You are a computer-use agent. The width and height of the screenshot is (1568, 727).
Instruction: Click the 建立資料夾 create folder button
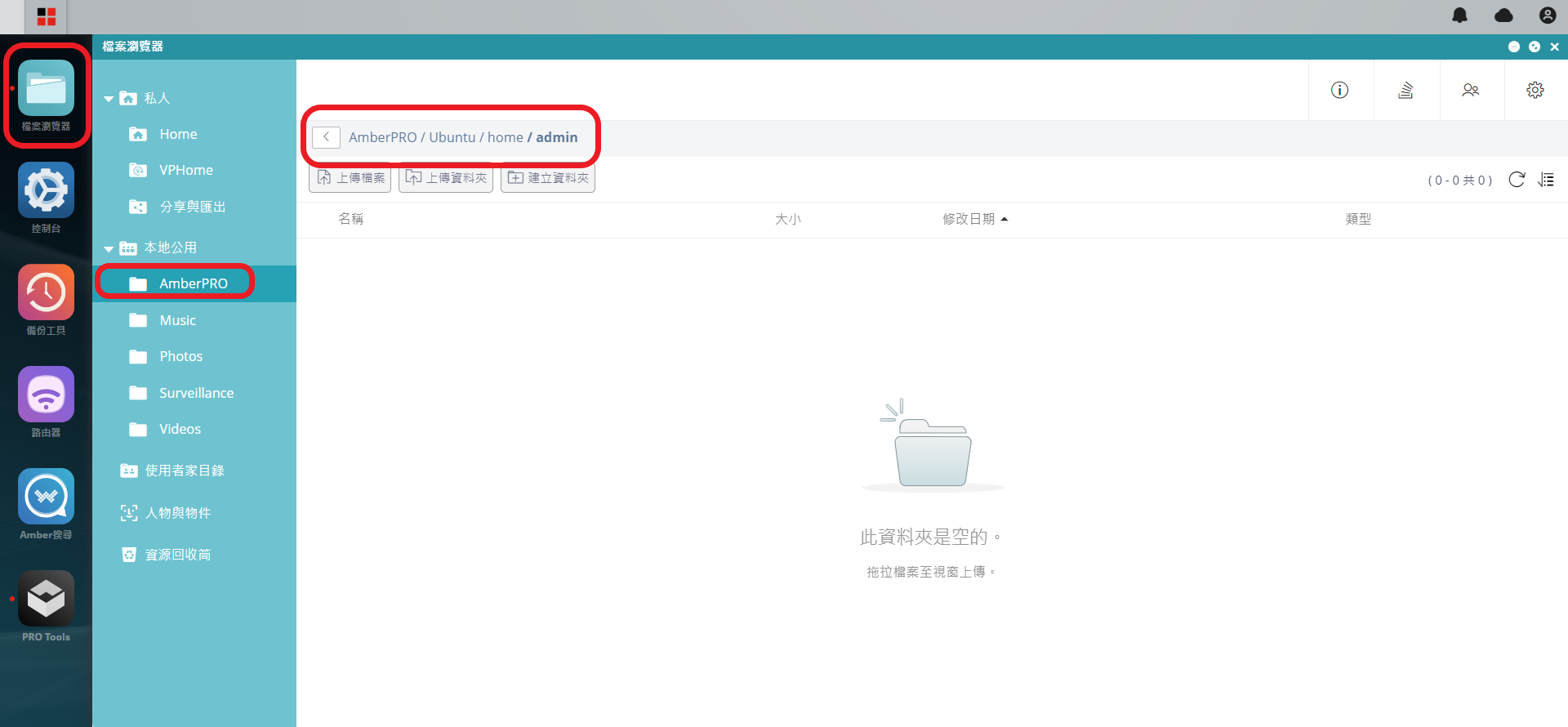(x=548, y=178)
